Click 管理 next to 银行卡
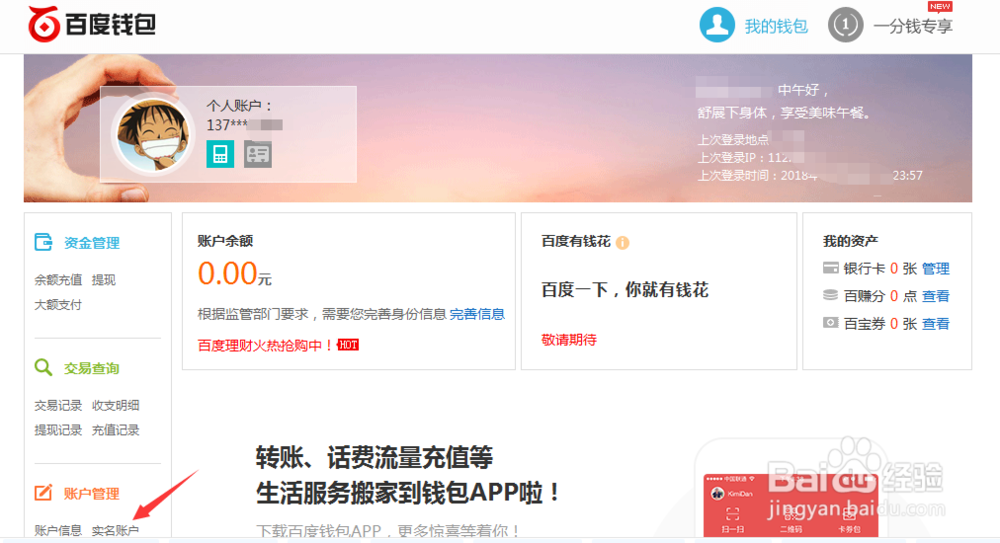 point(936,269)
